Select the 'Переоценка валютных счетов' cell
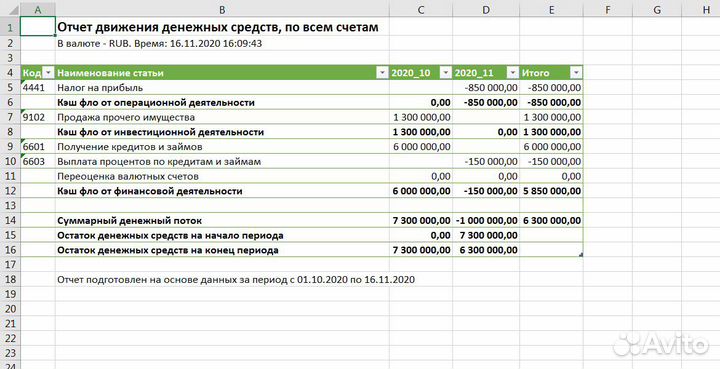Screen dimensions: 720x369 coord(222,176)
